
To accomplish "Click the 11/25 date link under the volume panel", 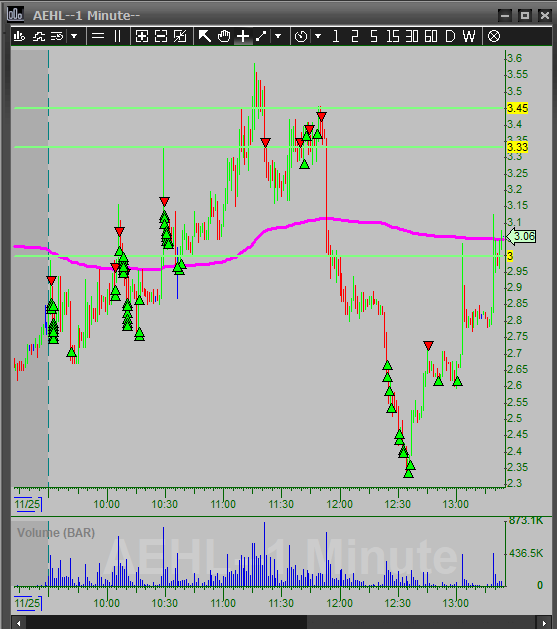I will [27, 603].
